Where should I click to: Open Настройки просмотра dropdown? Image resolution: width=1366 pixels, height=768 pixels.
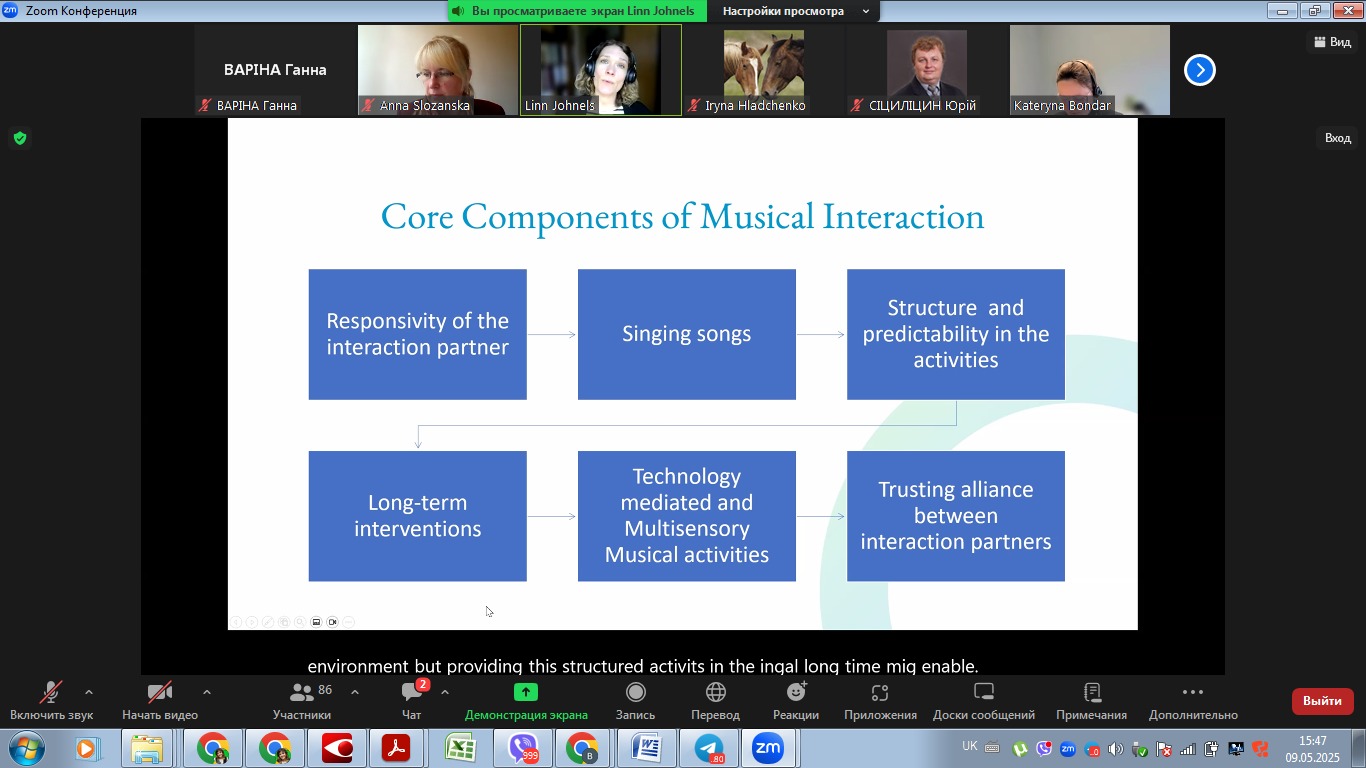[795, 11]
